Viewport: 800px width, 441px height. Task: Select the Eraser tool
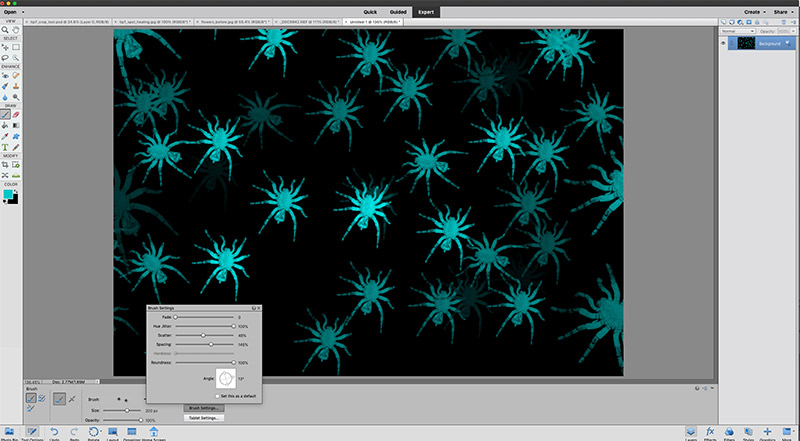point(16,114)
